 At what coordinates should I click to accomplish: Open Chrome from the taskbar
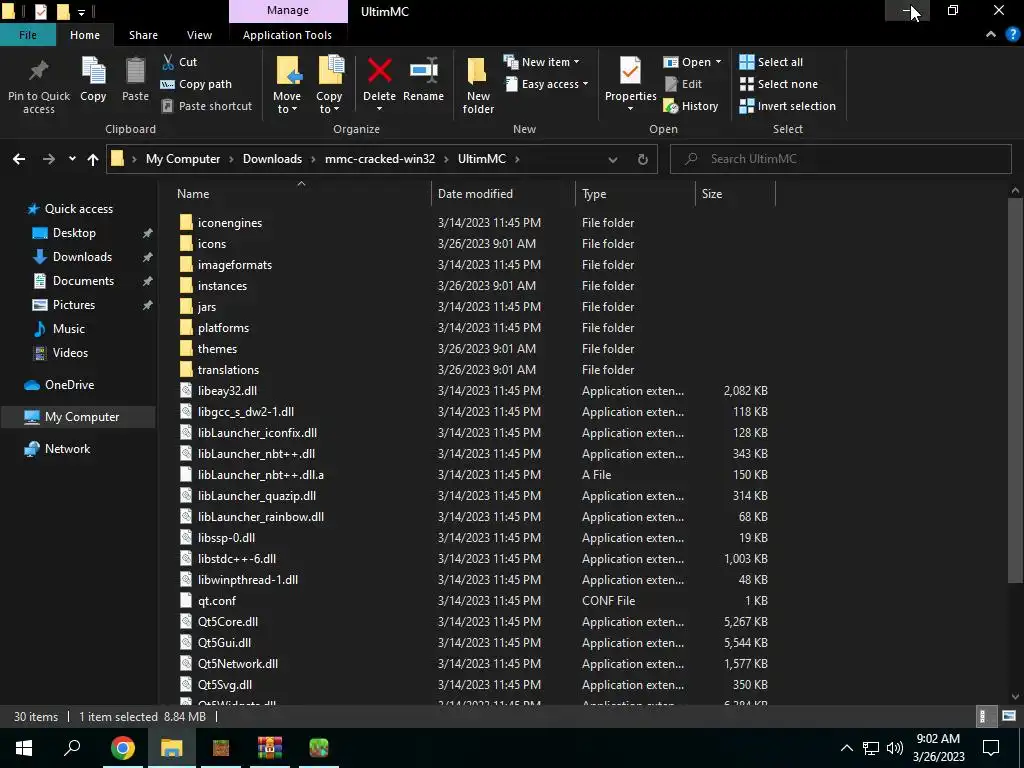pyautogui.click(x=122, y=748)
